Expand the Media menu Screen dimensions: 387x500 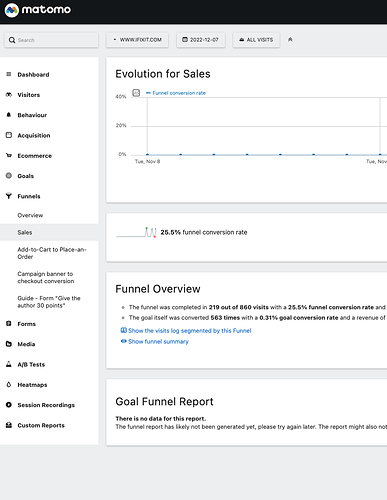26,344
